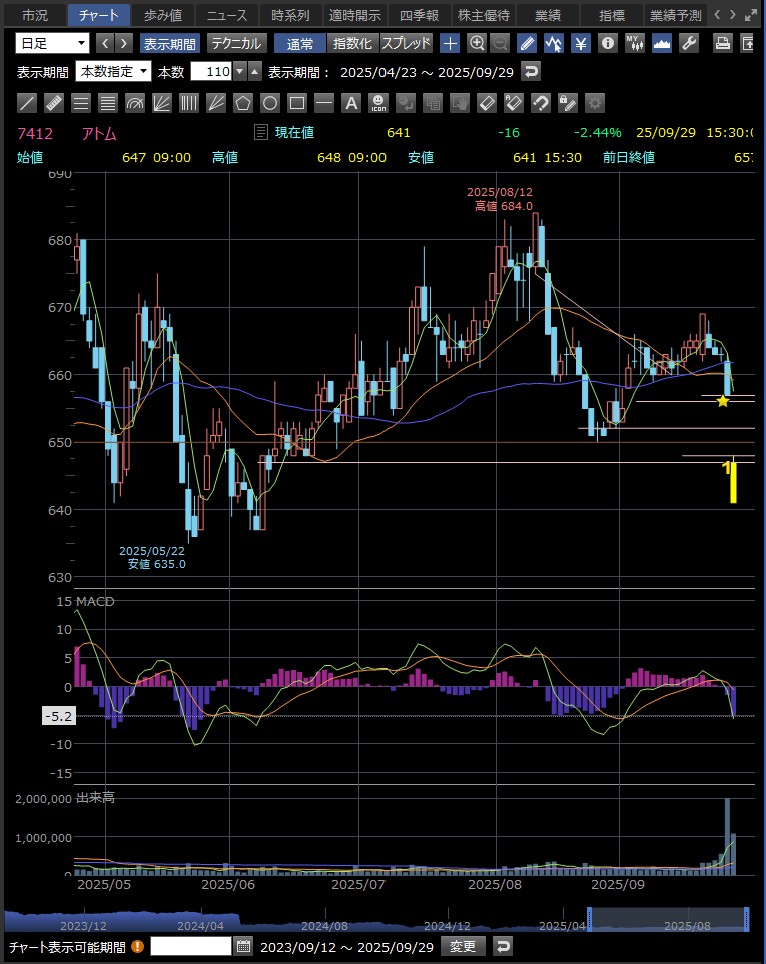Open the info circle icon
Screen dimensions: 766x964
tap(607, 43)
